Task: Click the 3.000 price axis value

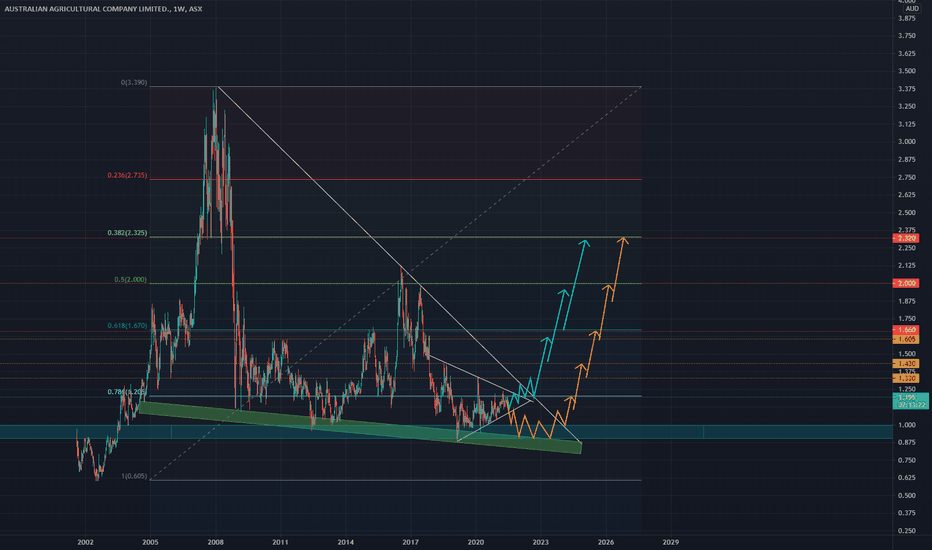Action: (x=906, y=142)
